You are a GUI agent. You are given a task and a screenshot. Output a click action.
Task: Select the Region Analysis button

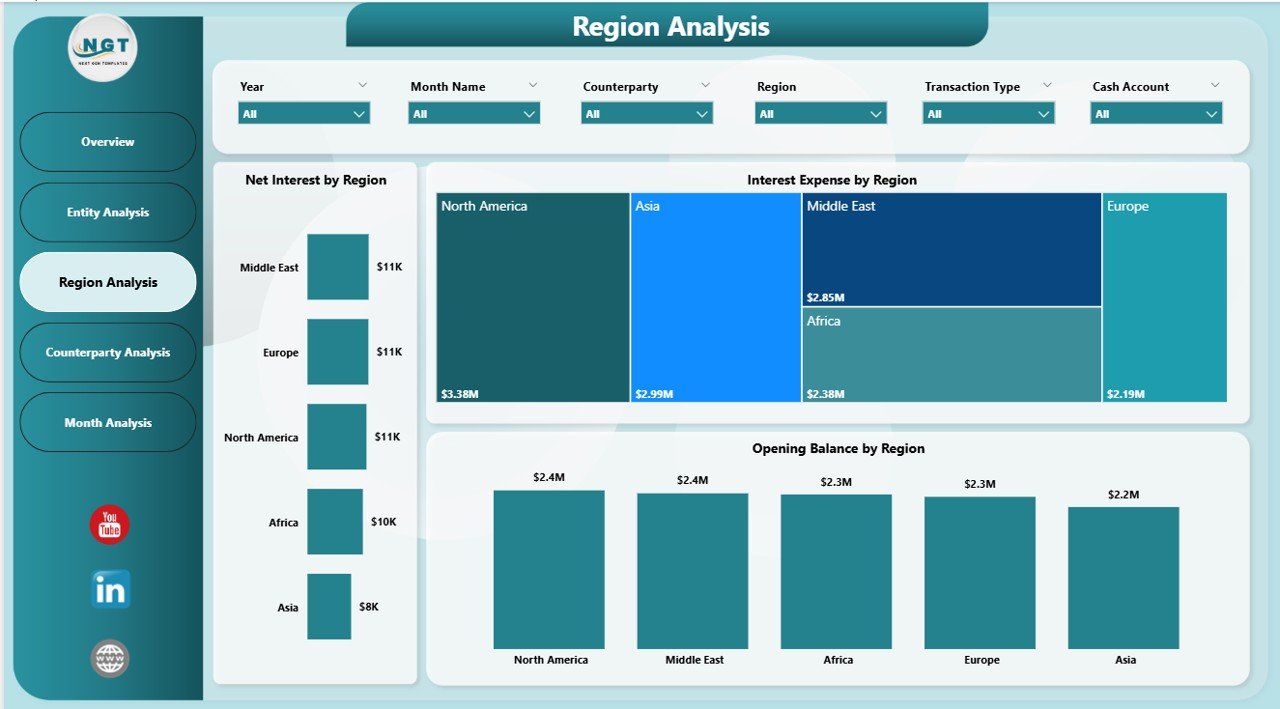point(107,282)
